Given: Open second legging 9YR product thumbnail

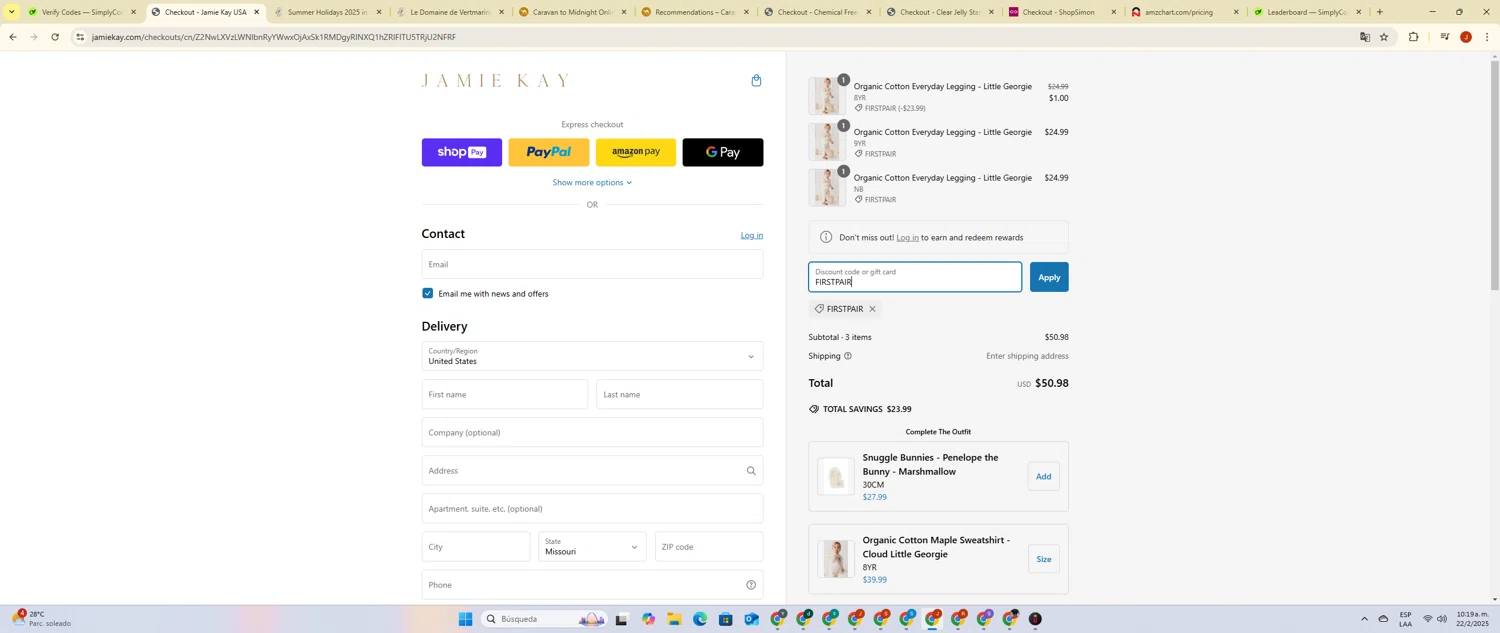Looking at the screenshot, I should click(828, 142).
